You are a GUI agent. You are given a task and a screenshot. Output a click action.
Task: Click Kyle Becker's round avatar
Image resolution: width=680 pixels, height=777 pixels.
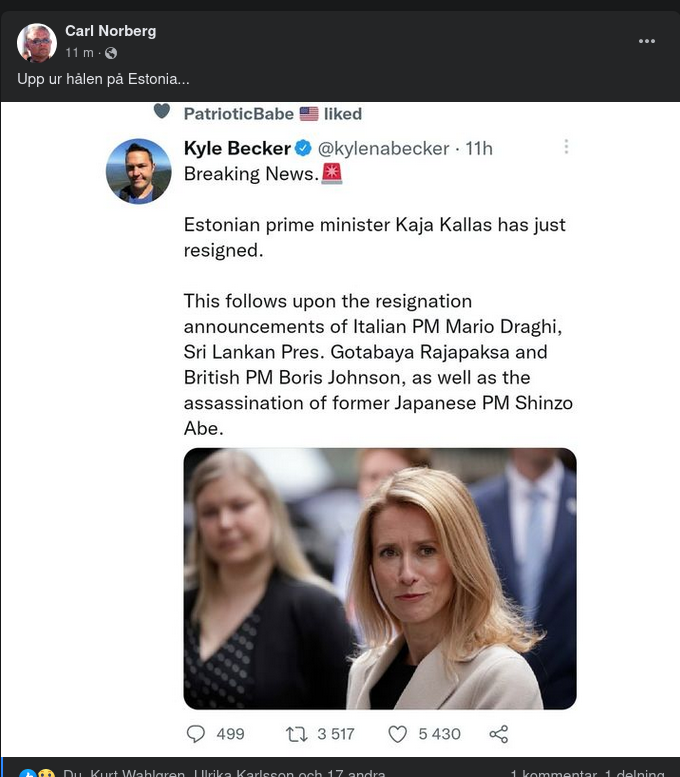point(139,171)
